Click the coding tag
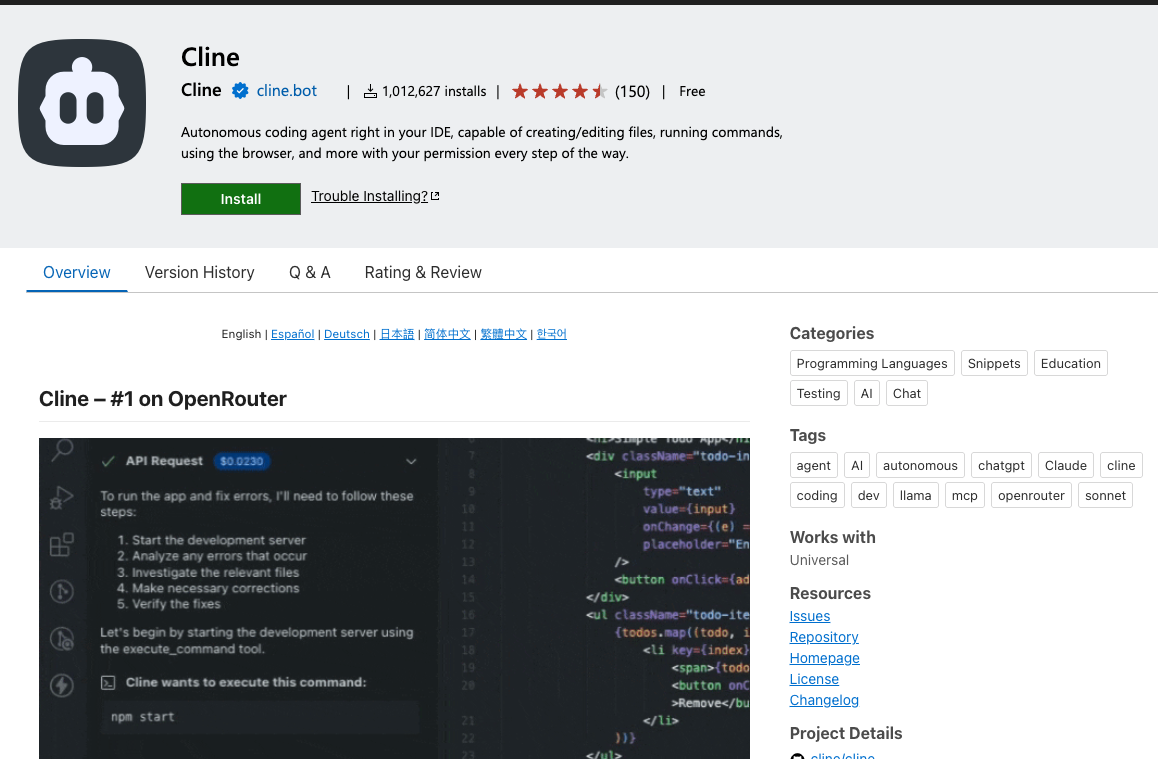This screenshot has width=1158, height=759. click(x=817, y=495)
